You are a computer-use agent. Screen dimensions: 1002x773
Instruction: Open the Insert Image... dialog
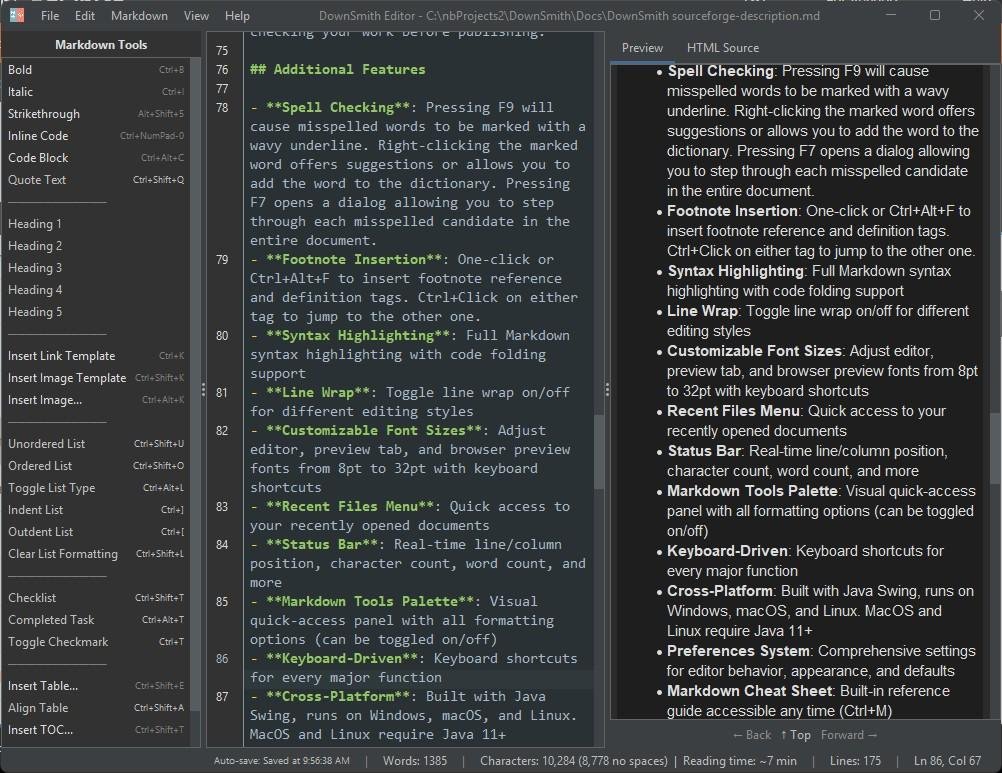pyautogui.click(x=96, y=400)
